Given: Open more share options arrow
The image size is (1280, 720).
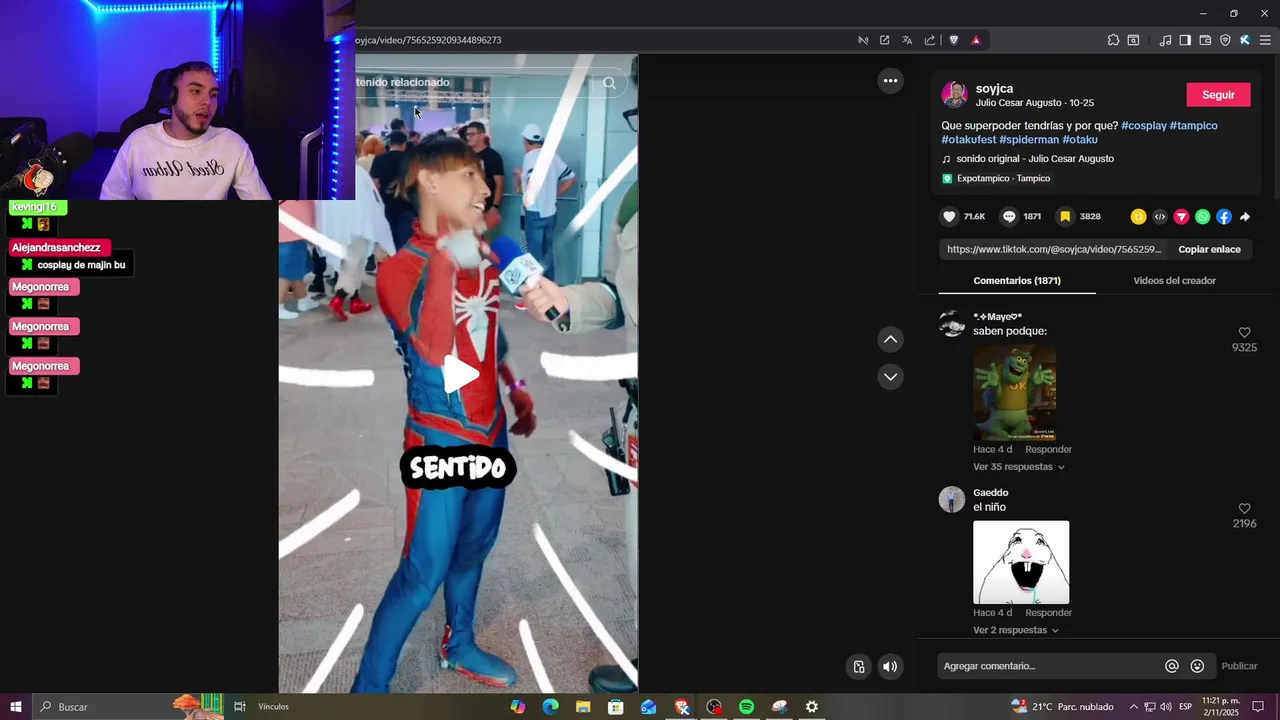Looking at the screenshot, I should click(1245, 216).
